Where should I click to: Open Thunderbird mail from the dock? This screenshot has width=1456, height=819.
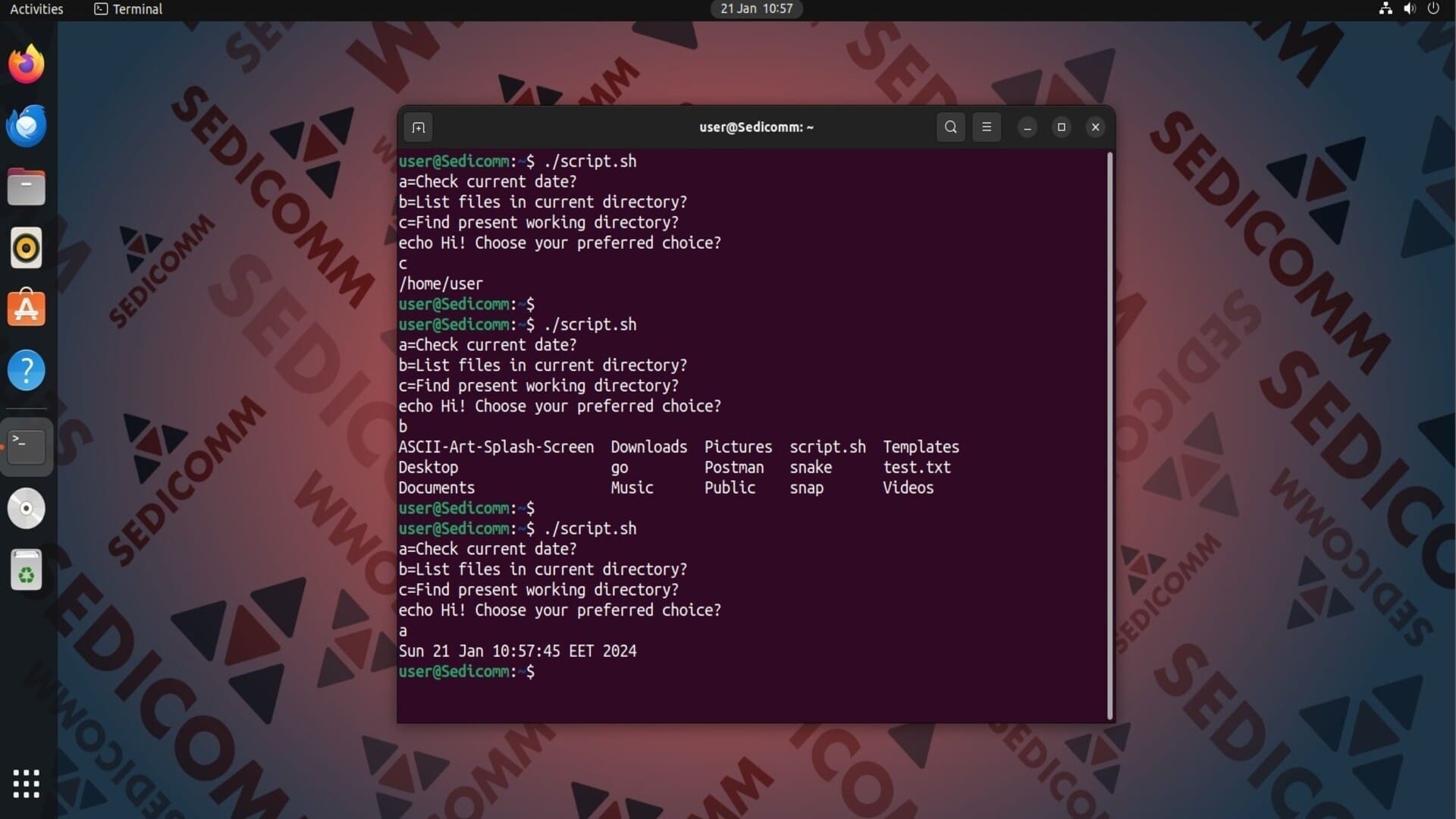point(27,126)
